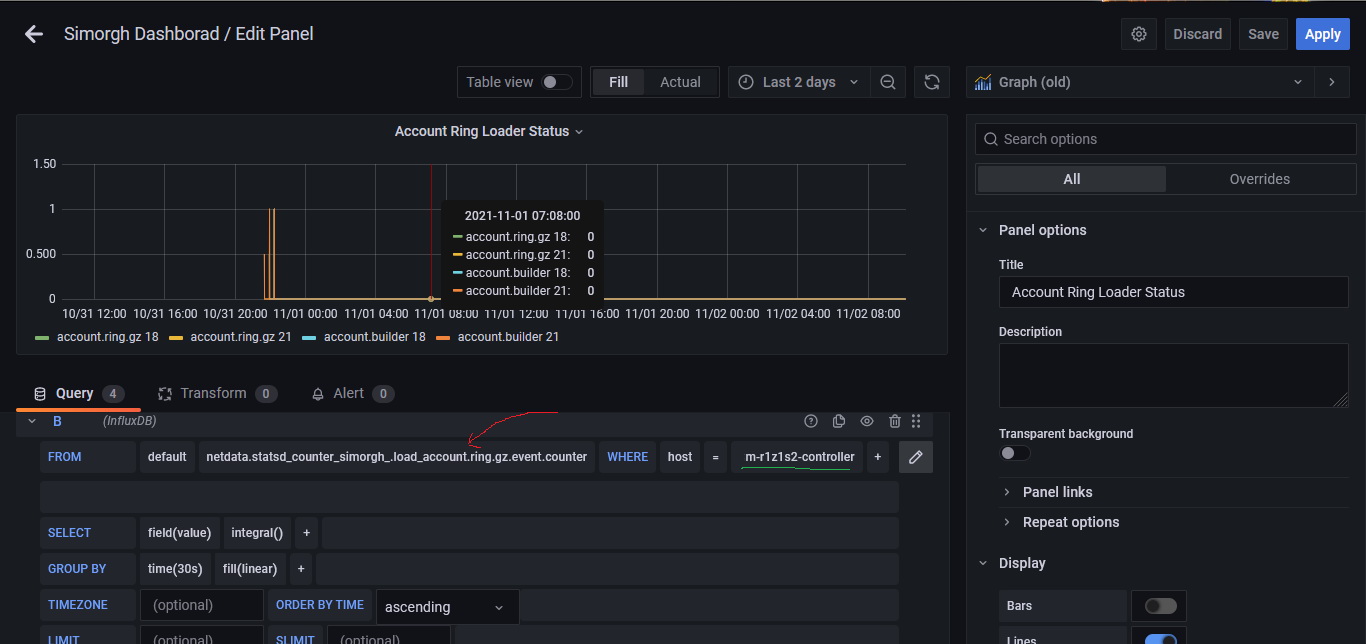
Task: Click the Discard button
Action: click(x=1197, y=34)
